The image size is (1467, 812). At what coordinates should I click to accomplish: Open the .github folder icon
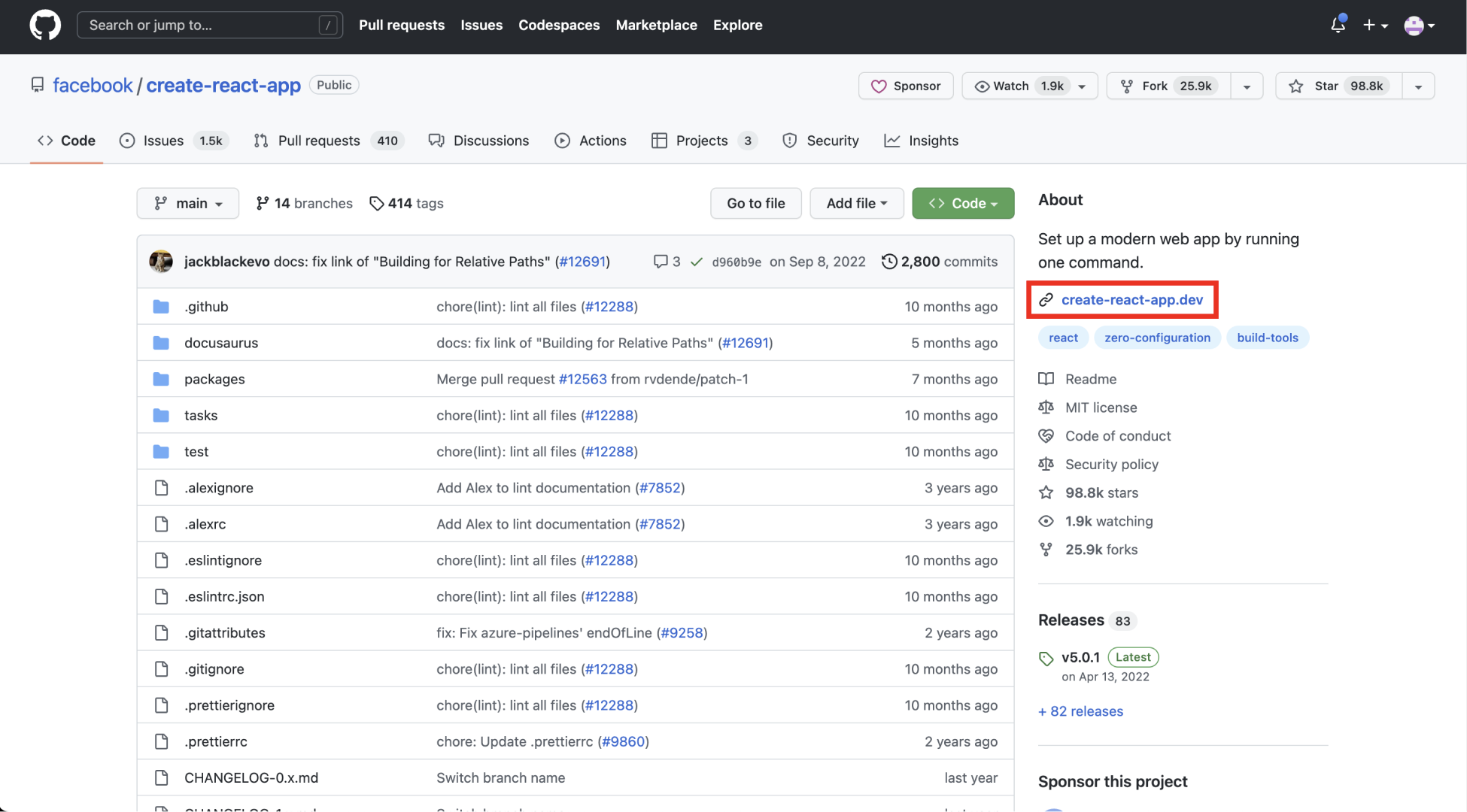[161, 307]
